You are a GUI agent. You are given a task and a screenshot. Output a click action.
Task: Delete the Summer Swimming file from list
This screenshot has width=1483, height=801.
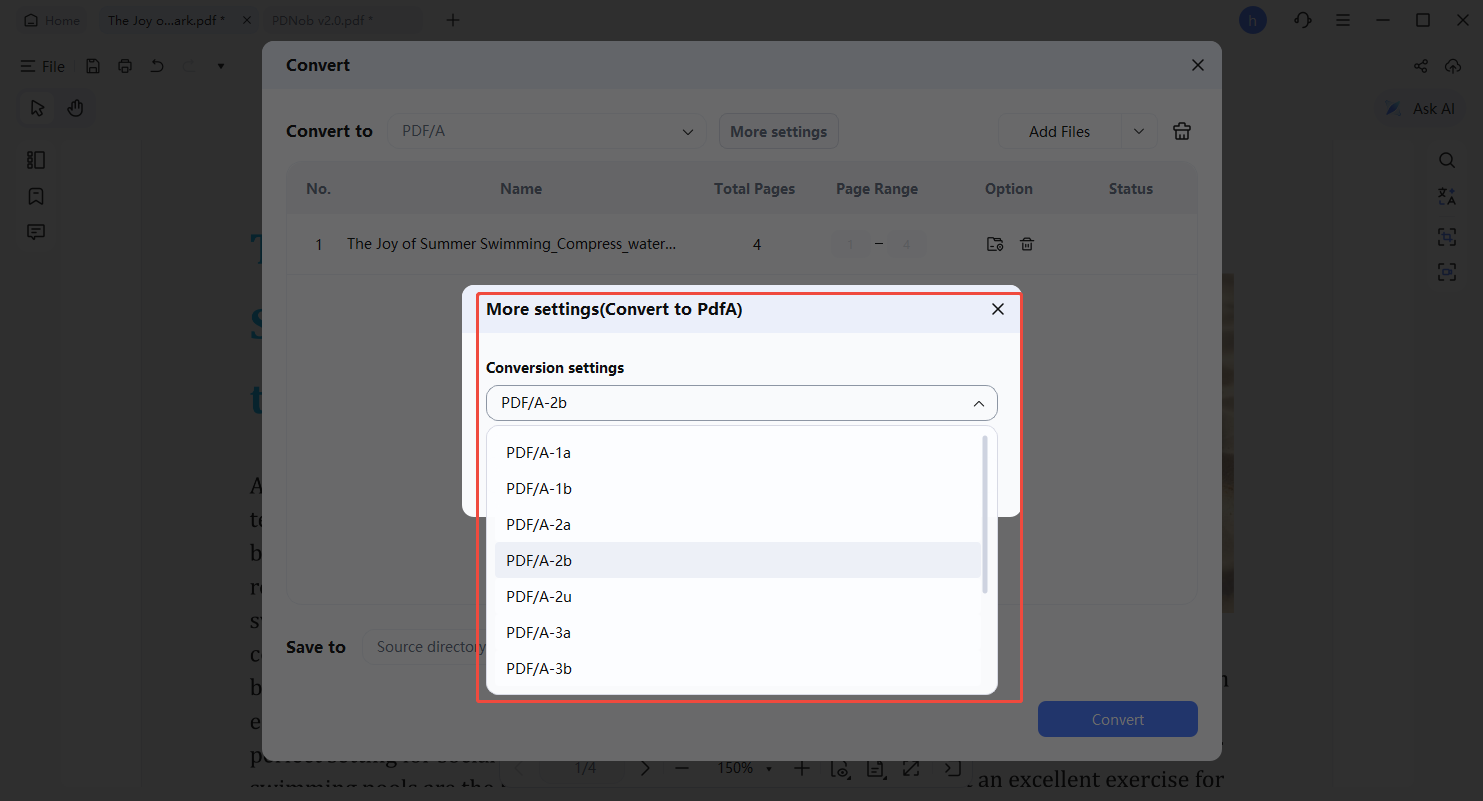[x=1027, y=243]
